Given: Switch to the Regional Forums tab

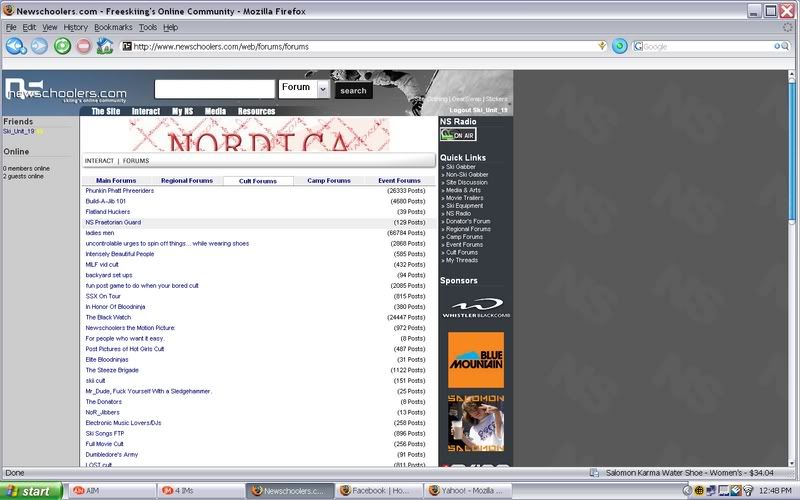Looking at the screenshot, I should (187, 181).
